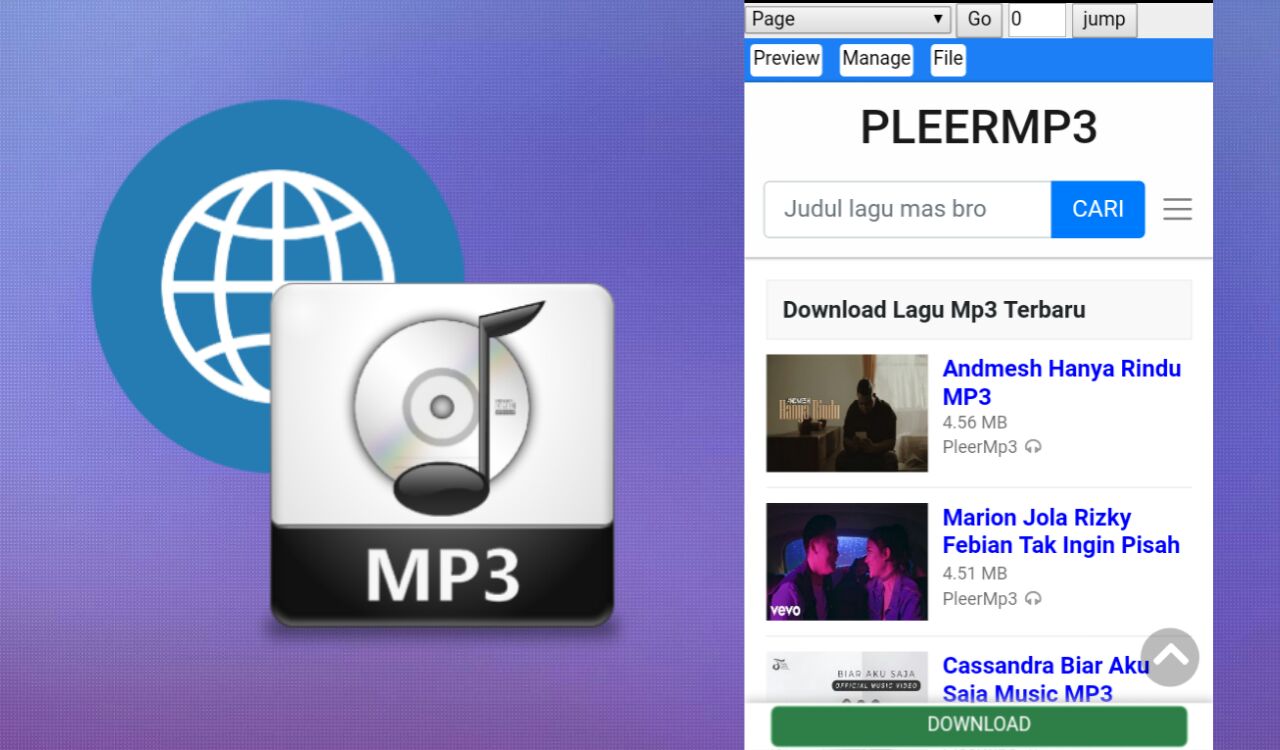Screen dimensions: 1280x750
Task: Click the headphones icon for Marion Jola track
Action: [1031, 598]
